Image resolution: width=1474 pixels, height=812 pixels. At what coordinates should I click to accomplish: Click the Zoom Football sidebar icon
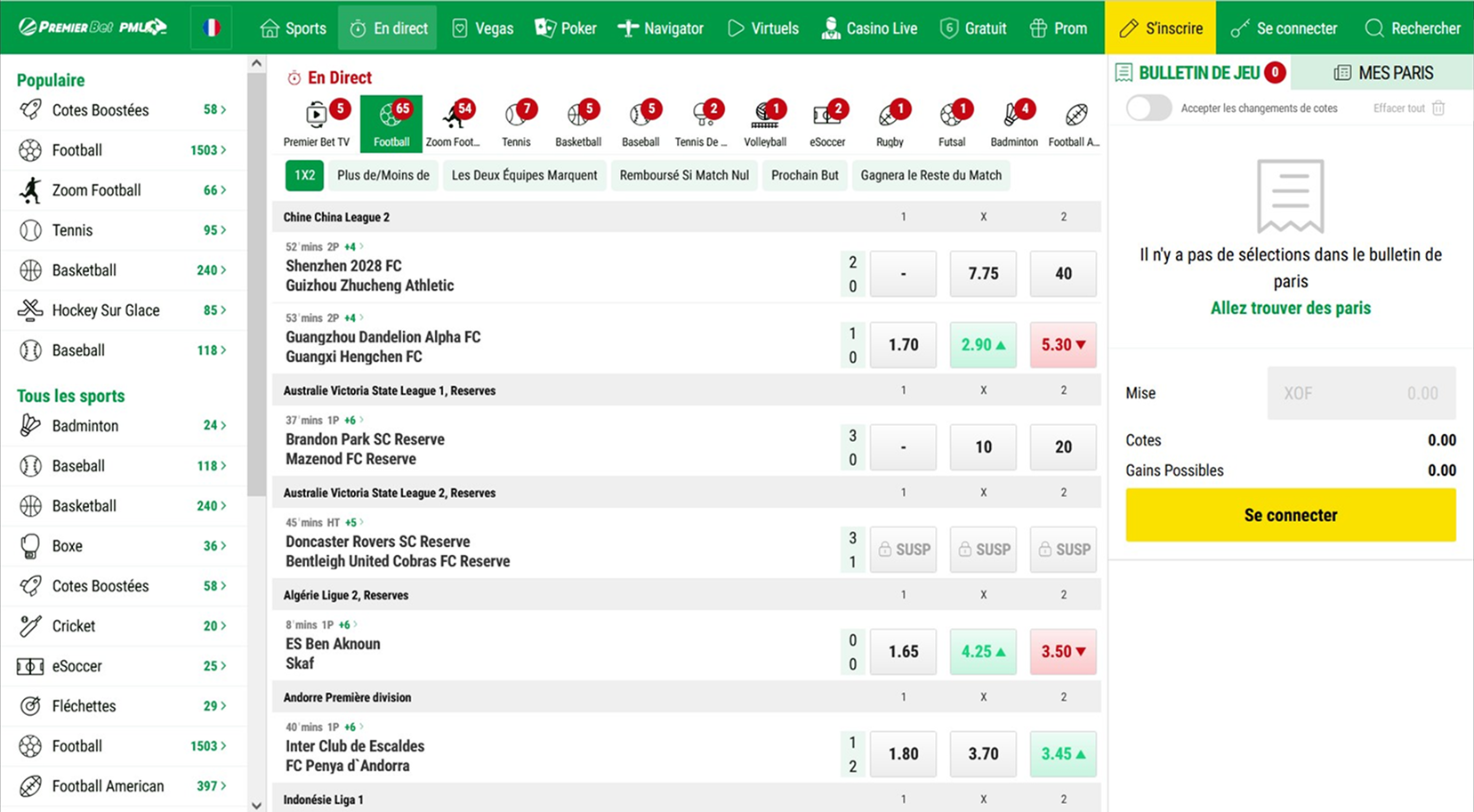(x=30, y=190)
